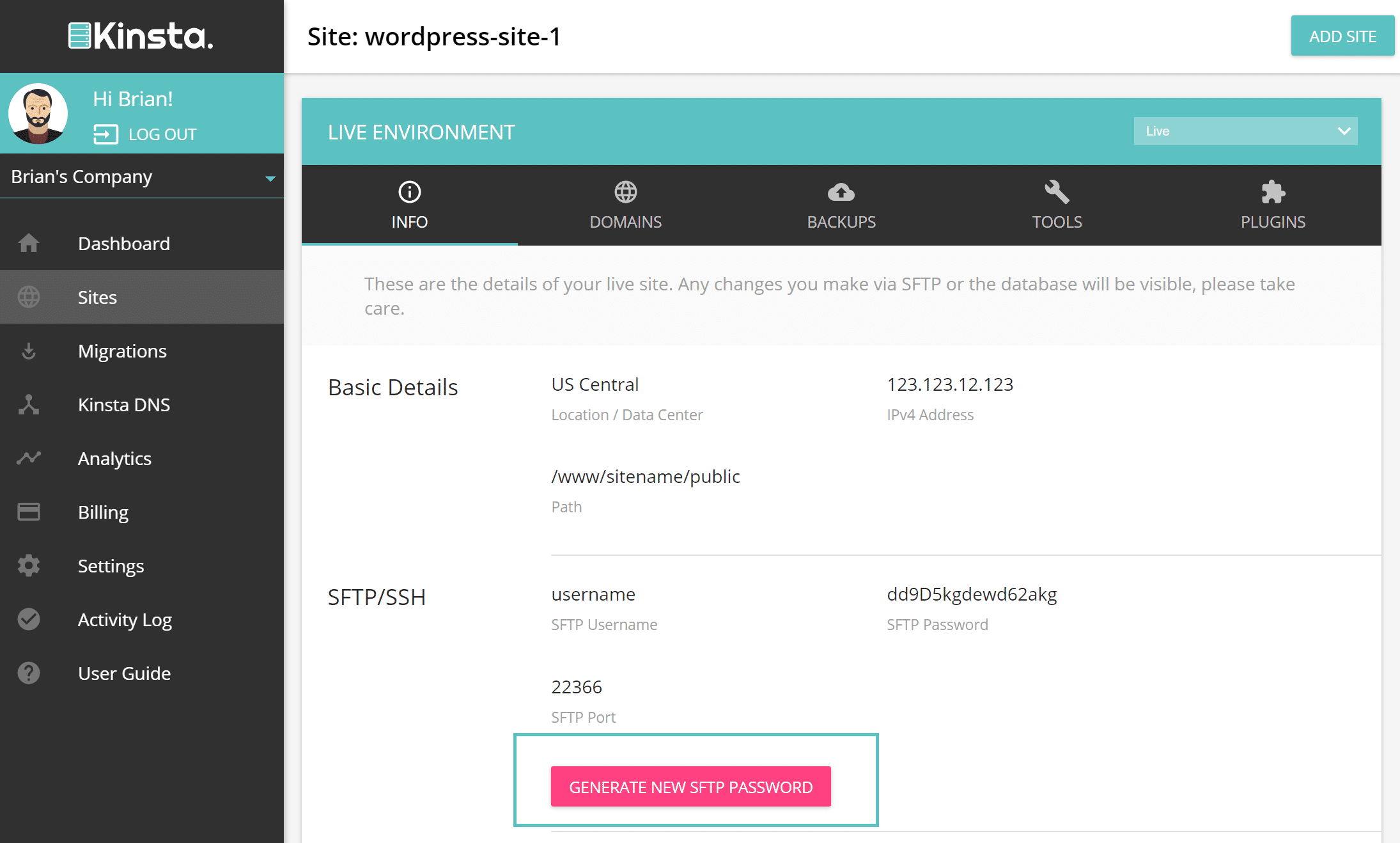
Task: Open the Live environment dropdown
Action: [x=1245, y=131]
